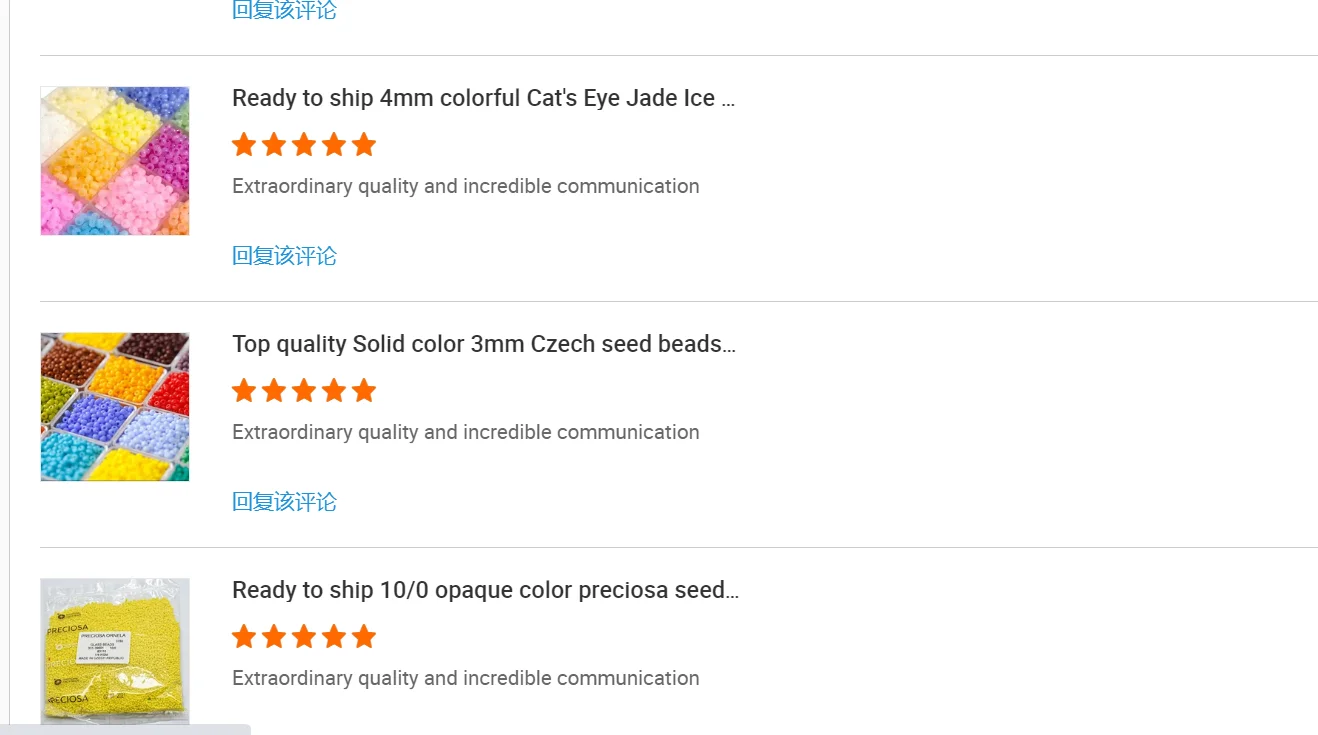Open the colorful Cat's Eye Jade beads thumbnail
Screen dimensions: 1318x735
(115, 161)
